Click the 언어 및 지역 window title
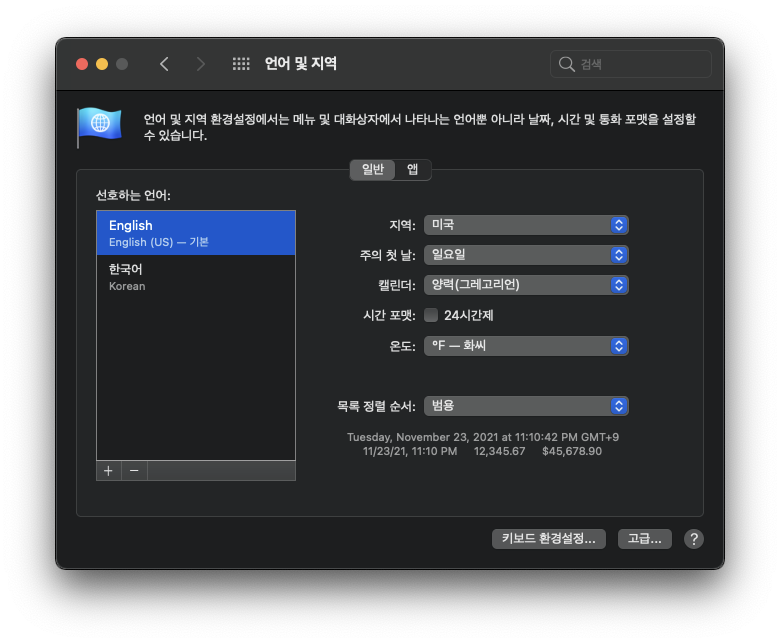Screen dimensions: 780x643 [300, 64]
